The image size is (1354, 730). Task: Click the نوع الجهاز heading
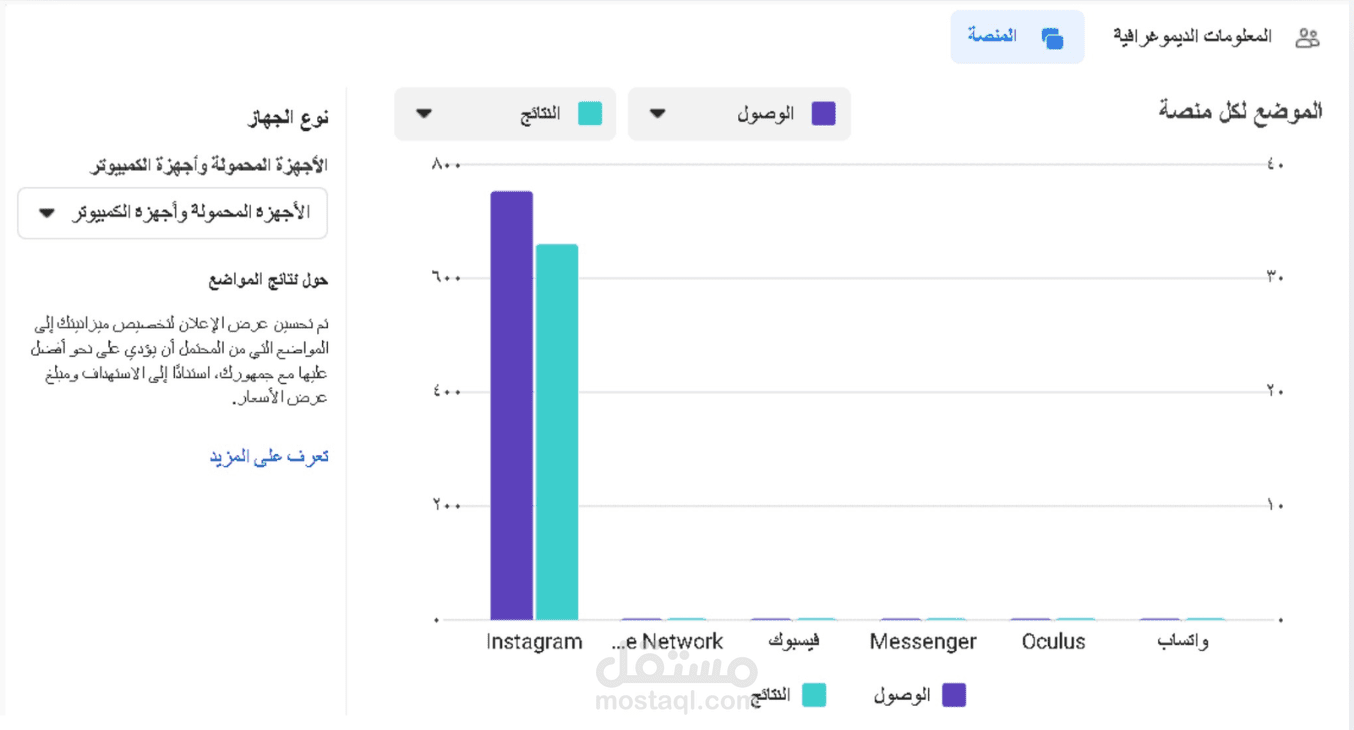tap(289, 119)
